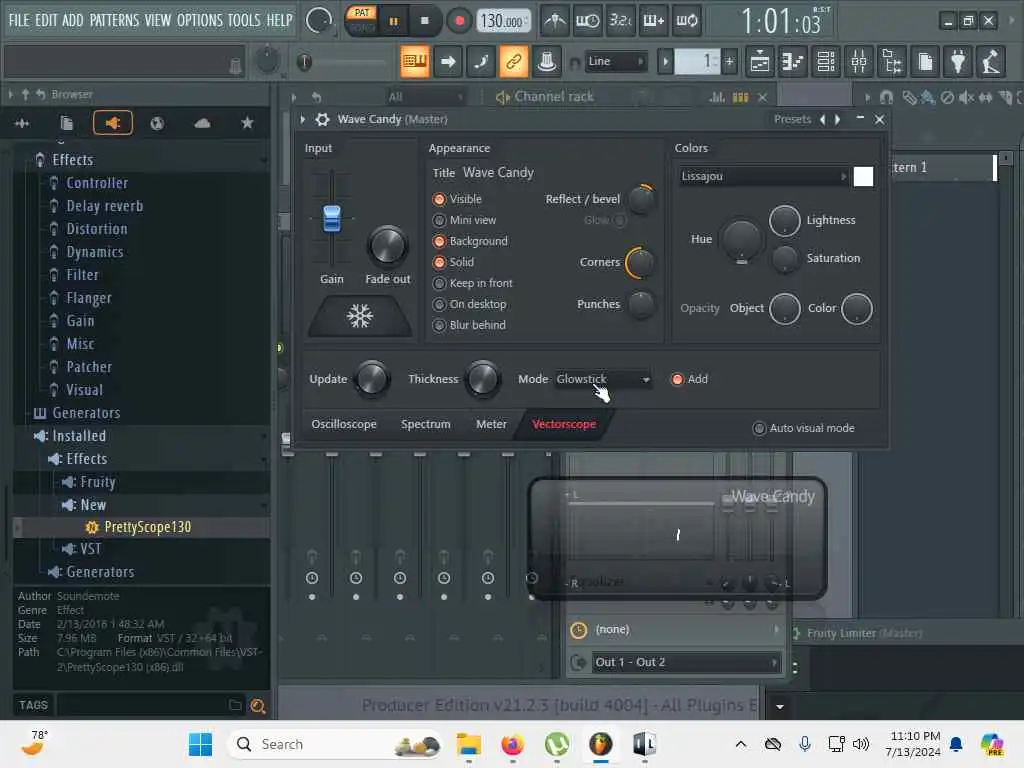The height and width of the screenshot is (768, 1024).
Task: Enable Mini view option
Action: click(464, 220)
